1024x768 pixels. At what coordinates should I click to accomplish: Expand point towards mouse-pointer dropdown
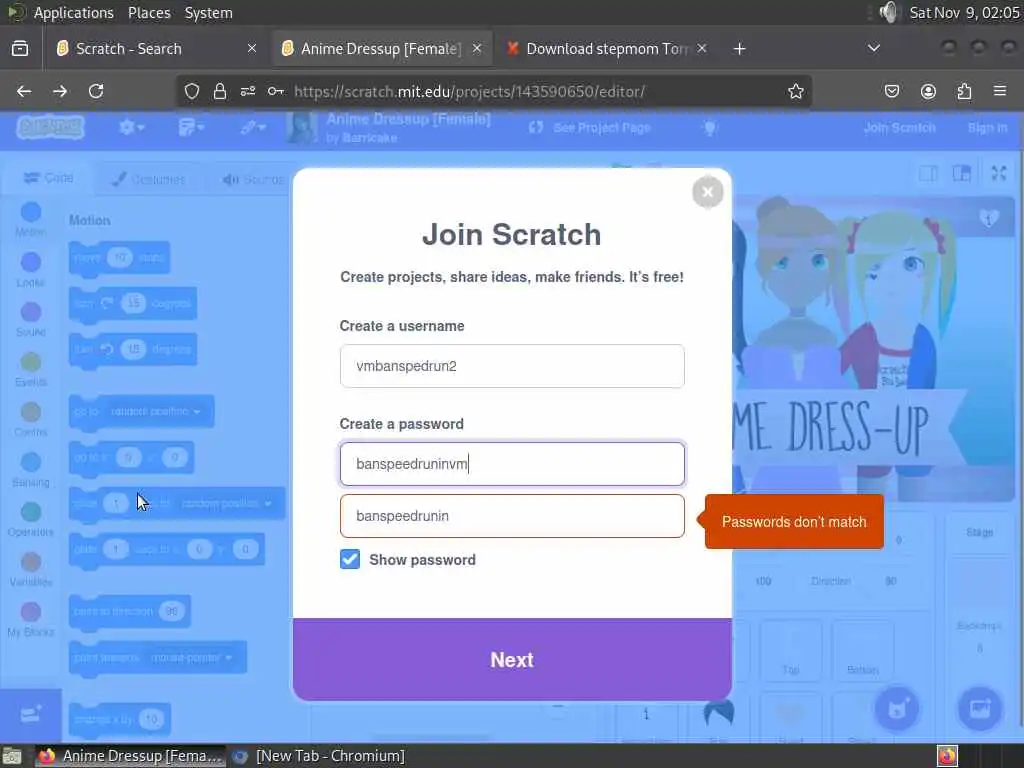pyautogui.click(x=191, y=658)
